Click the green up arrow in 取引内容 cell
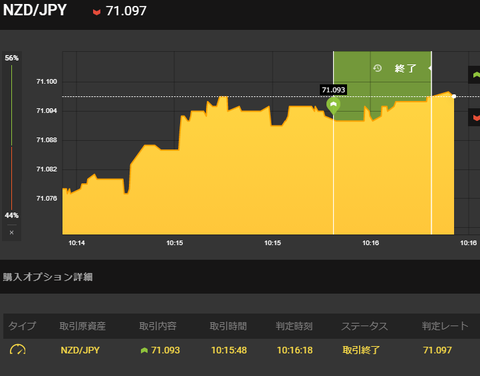480x376 pixels. 144,350
